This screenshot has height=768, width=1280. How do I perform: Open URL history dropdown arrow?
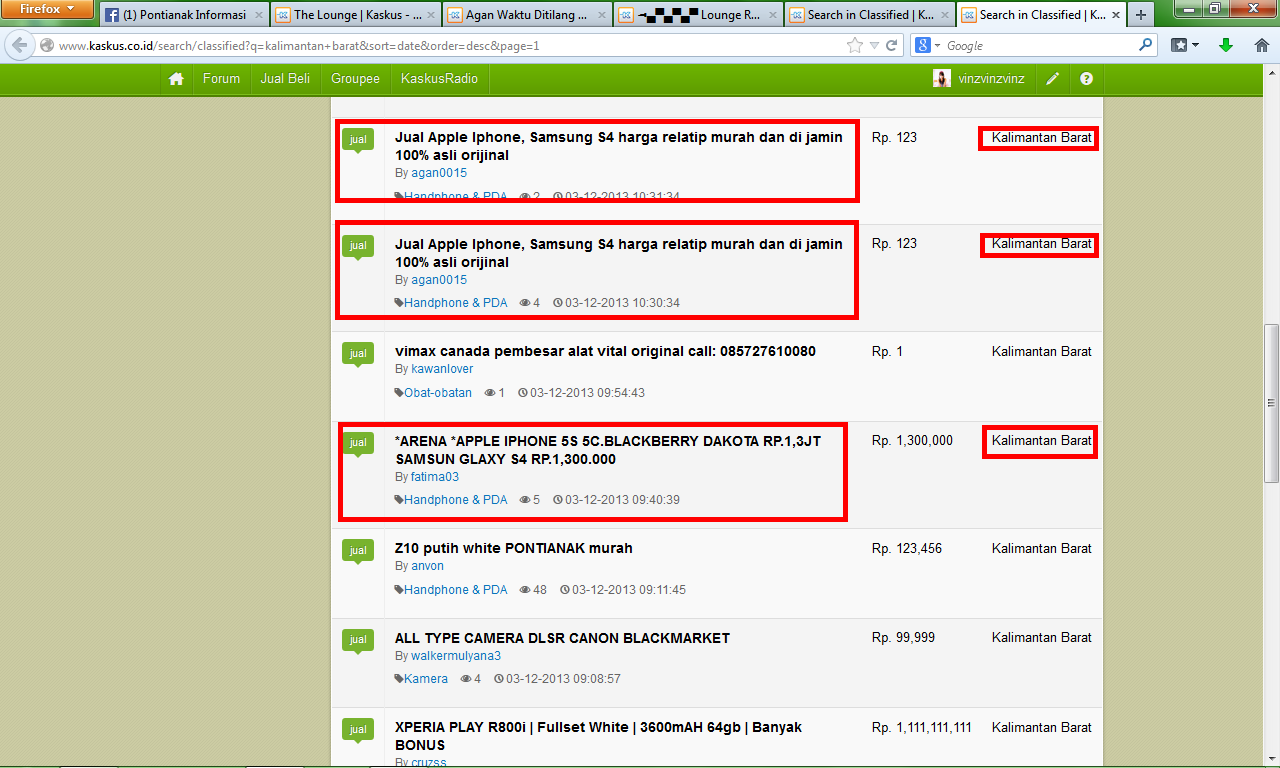tap(874, 46)
